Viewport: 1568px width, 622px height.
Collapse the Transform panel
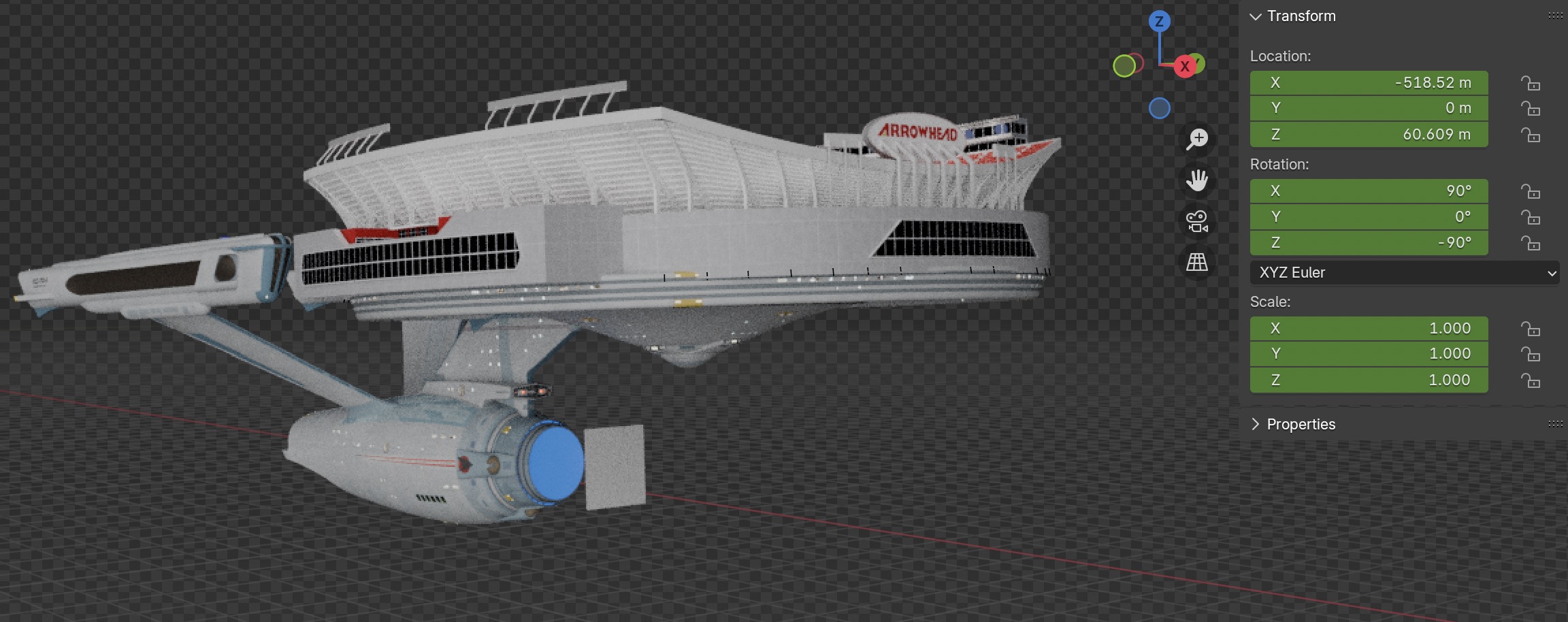1256,16
